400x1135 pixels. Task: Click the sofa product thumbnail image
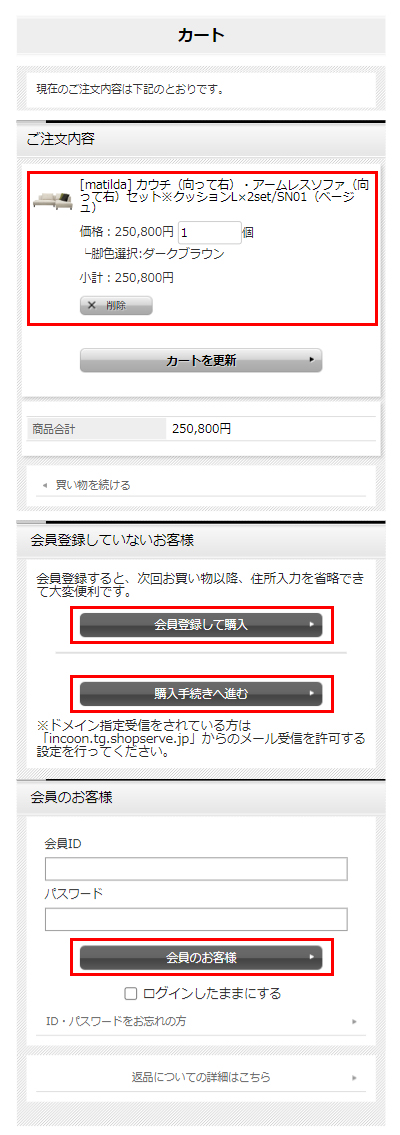(54, 200)
